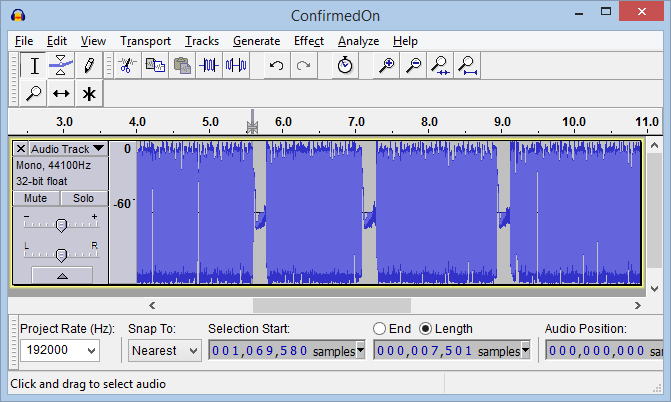Select the Zoom magnifier tool
This screenshot has height=402, width=671.
34,93
